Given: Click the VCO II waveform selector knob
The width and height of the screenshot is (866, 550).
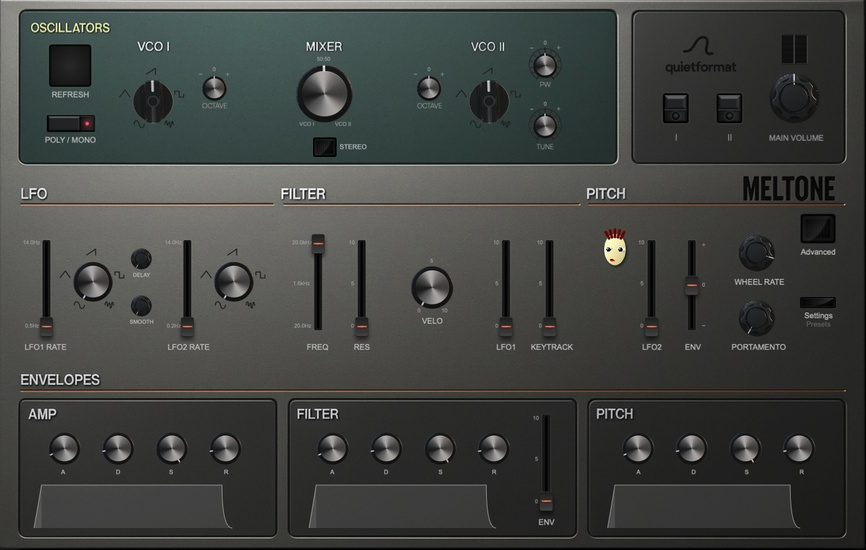Looking at the screenshot, I should click(x=489, y=101).
